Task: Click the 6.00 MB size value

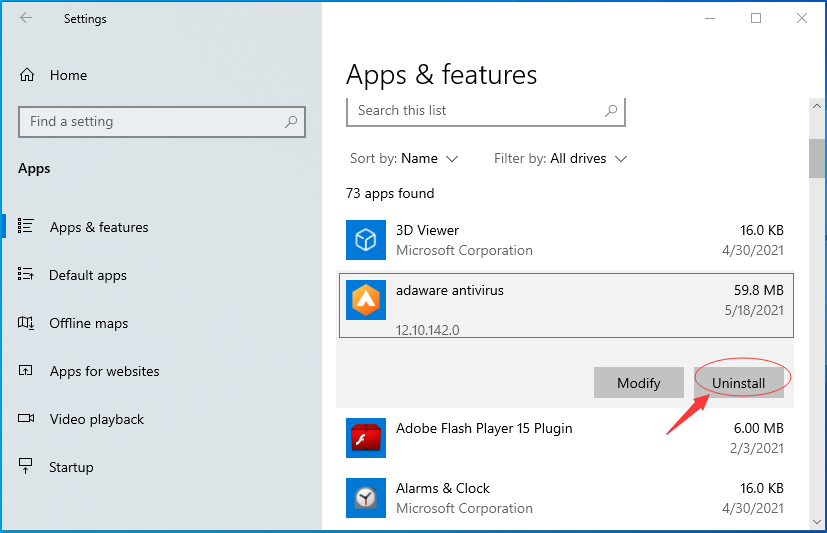Action: [x=758, y=428]
